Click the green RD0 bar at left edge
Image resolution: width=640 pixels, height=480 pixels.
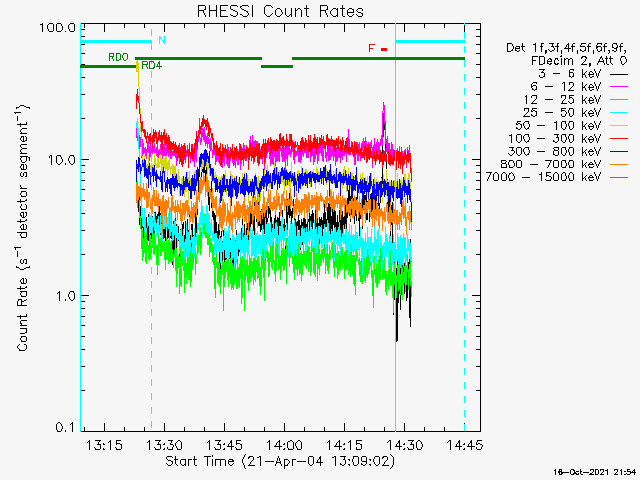pos(108,66)
